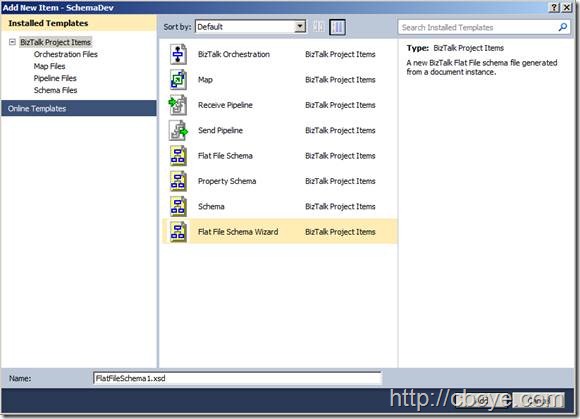Viewport: 580px width, 419px height.
Task: Select the Property Schema label
Action: click(227, 181)
